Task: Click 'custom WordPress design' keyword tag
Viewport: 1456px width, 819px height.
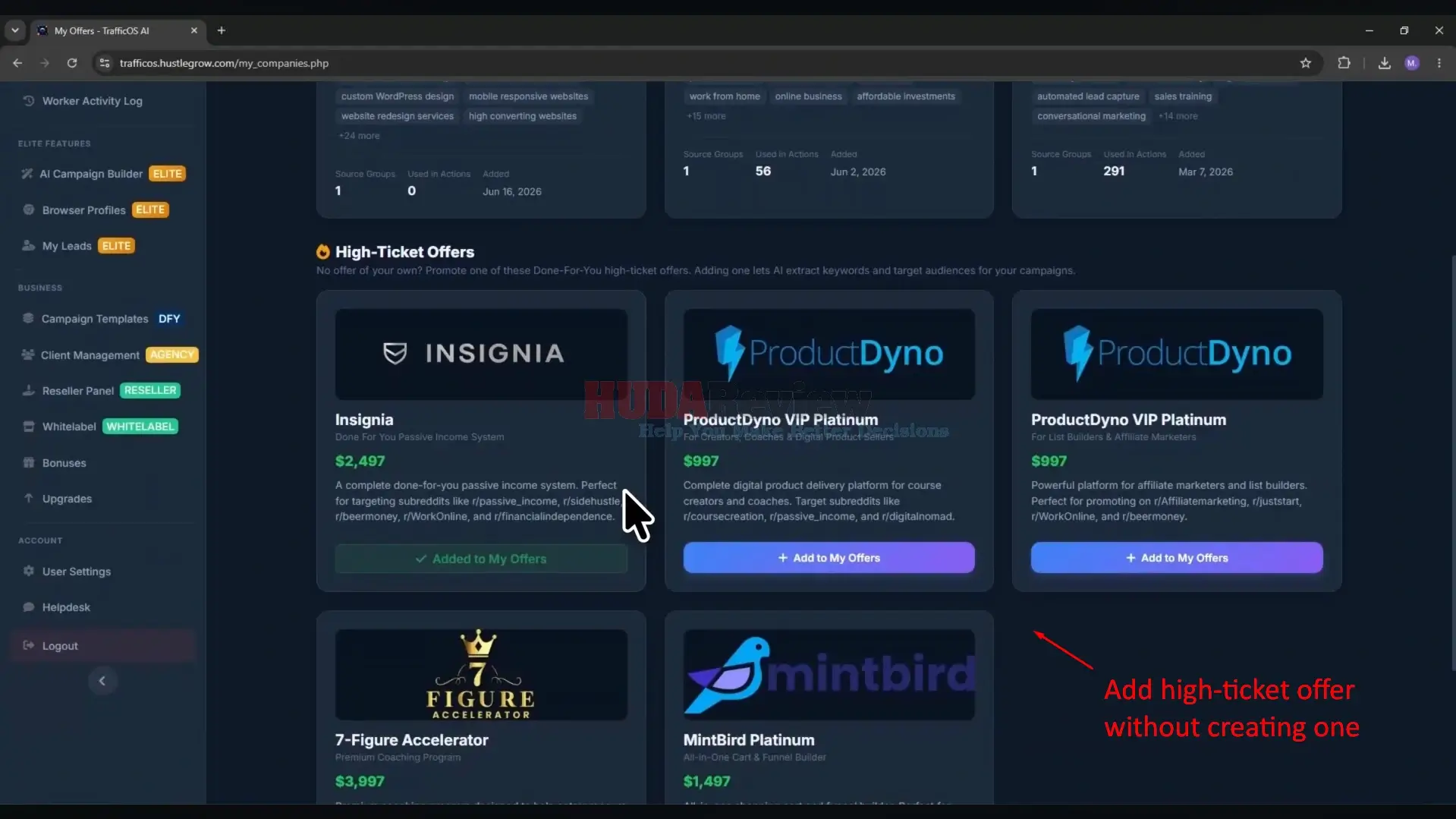Action: (398, 96)
